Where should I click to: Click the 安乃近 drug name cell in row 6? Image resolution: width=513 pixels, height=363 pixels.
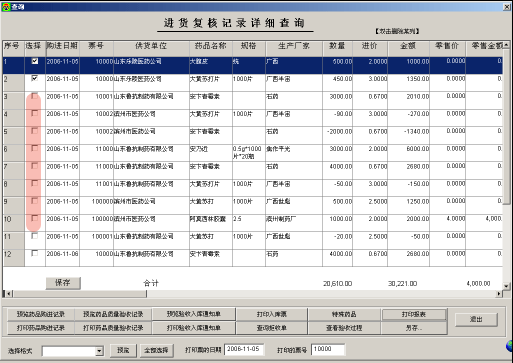(x=211, y=153)
